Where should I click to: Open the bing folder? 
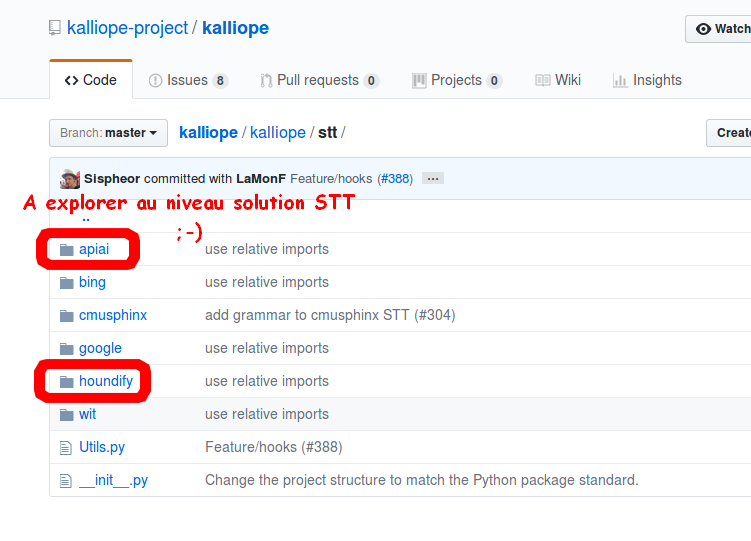92,282
